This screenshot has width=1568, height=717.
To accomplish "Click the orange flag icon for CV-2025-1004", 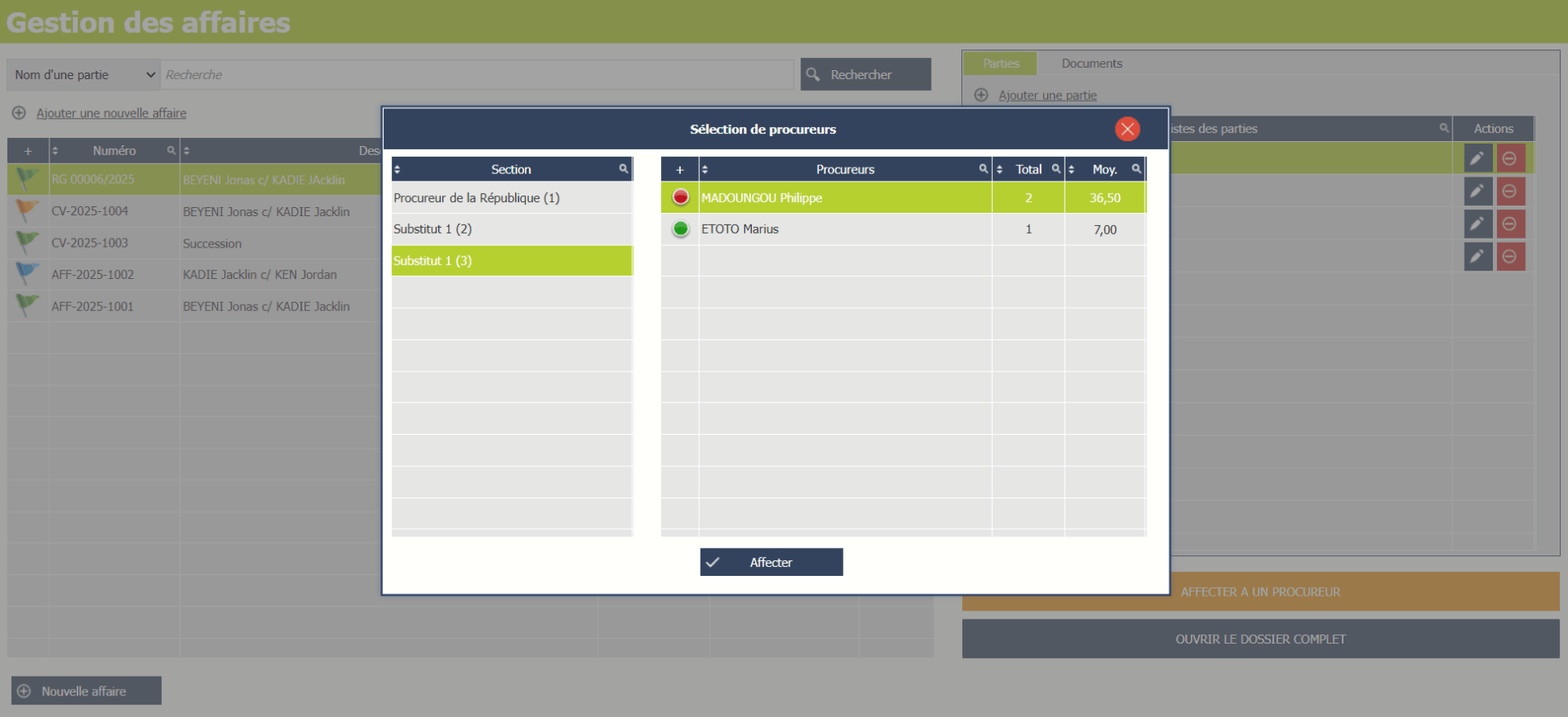I will (x=26, y=211).
